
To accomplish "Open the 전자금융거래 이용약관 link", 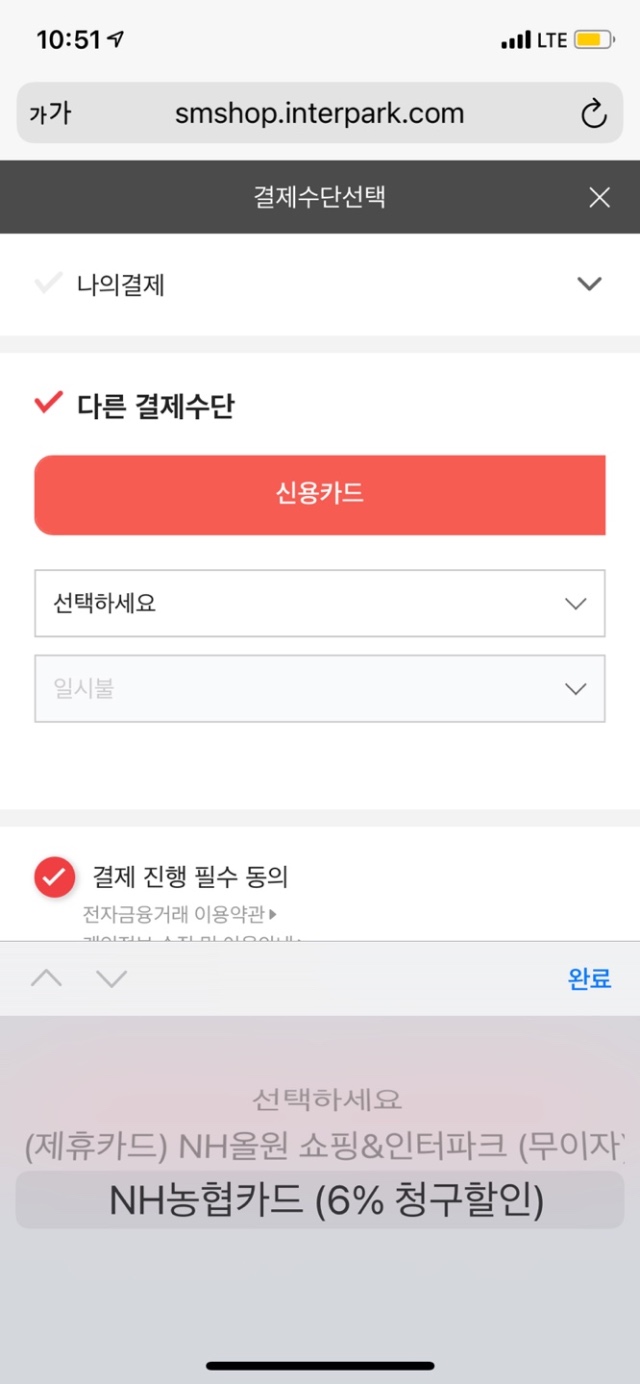I will (x=179, y=914).
